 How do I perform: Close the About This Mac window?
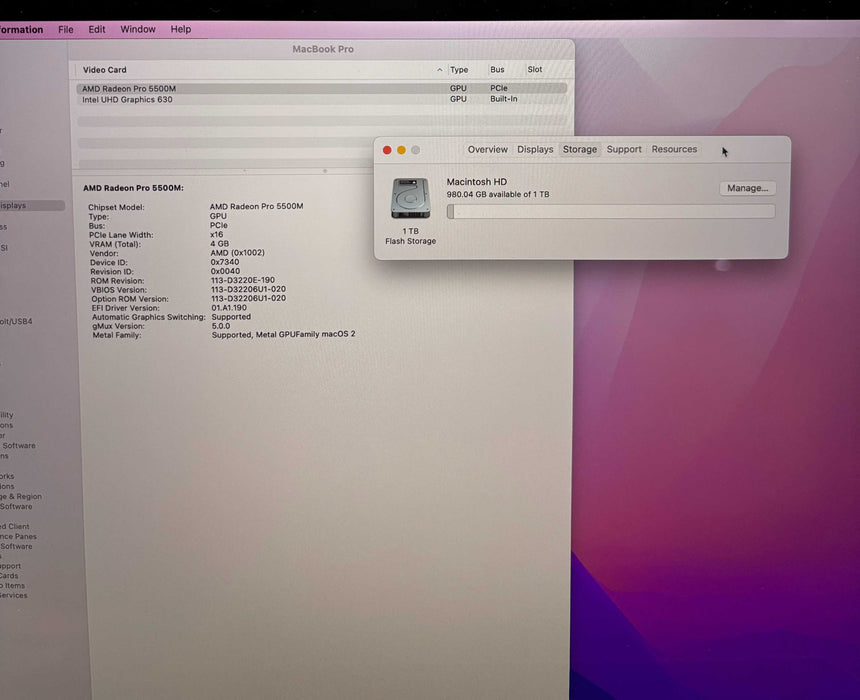(387, 150)
